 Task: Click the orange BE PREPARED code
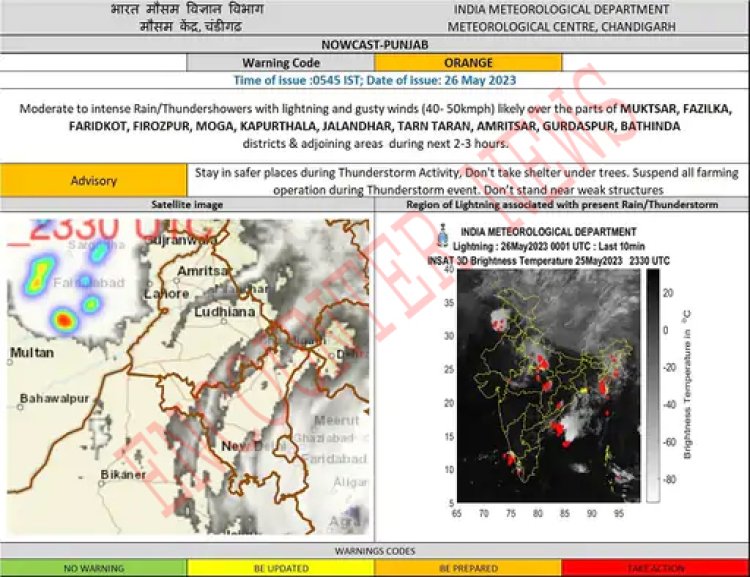468,568
